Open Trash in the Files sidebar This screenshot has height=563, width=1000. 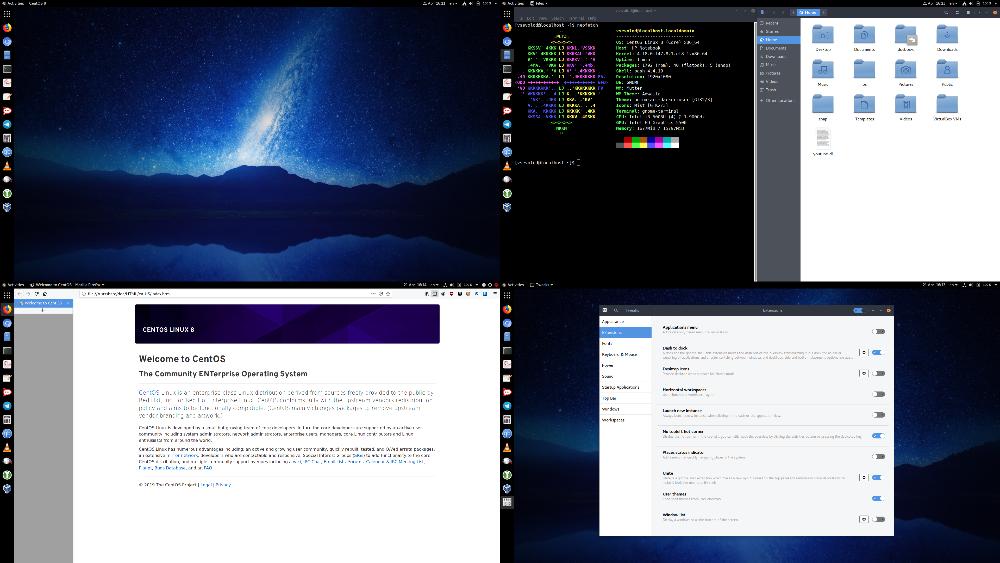pyautogui.click(x=778, y=90)
